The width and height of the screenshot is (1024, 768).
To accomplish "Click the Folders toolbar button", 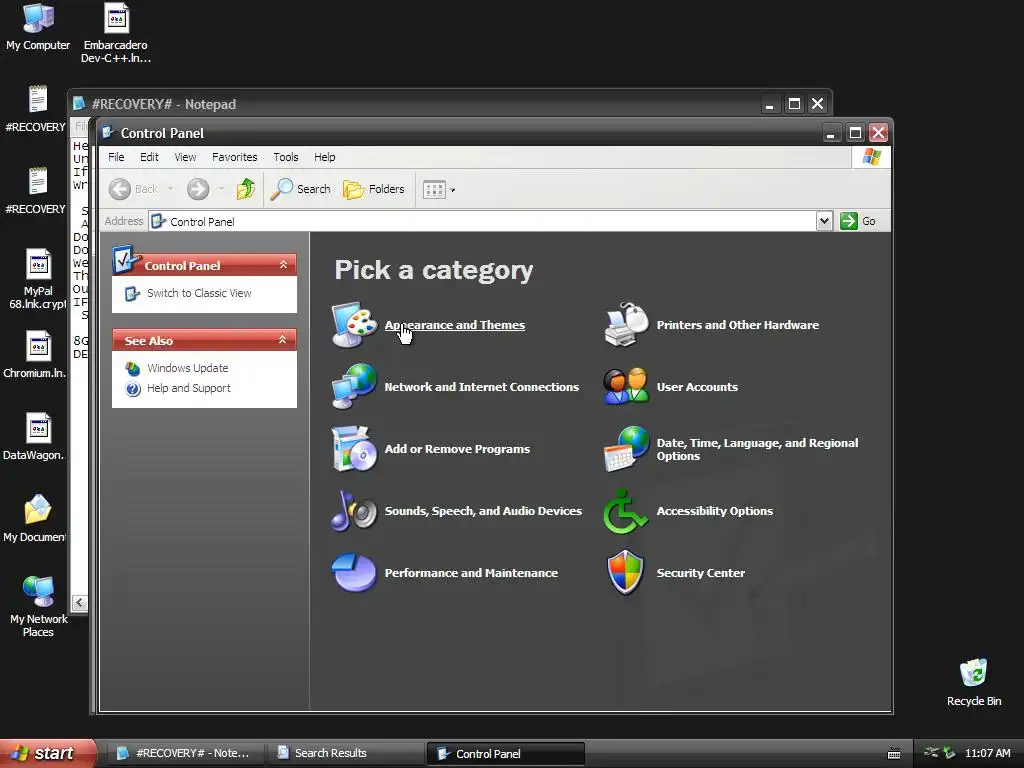I will point(374,189).
